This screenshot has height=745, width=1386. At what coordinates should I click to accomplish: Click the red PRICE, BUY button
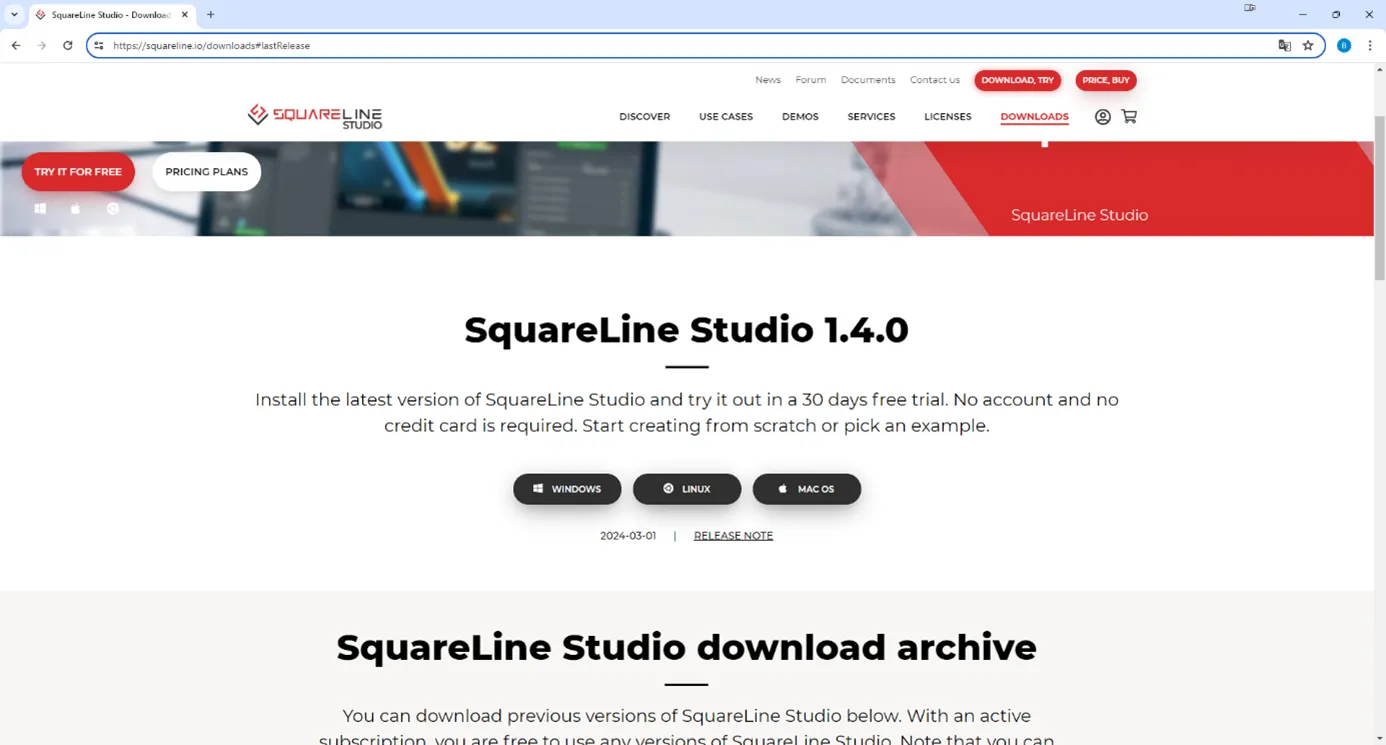[1106, 80]
